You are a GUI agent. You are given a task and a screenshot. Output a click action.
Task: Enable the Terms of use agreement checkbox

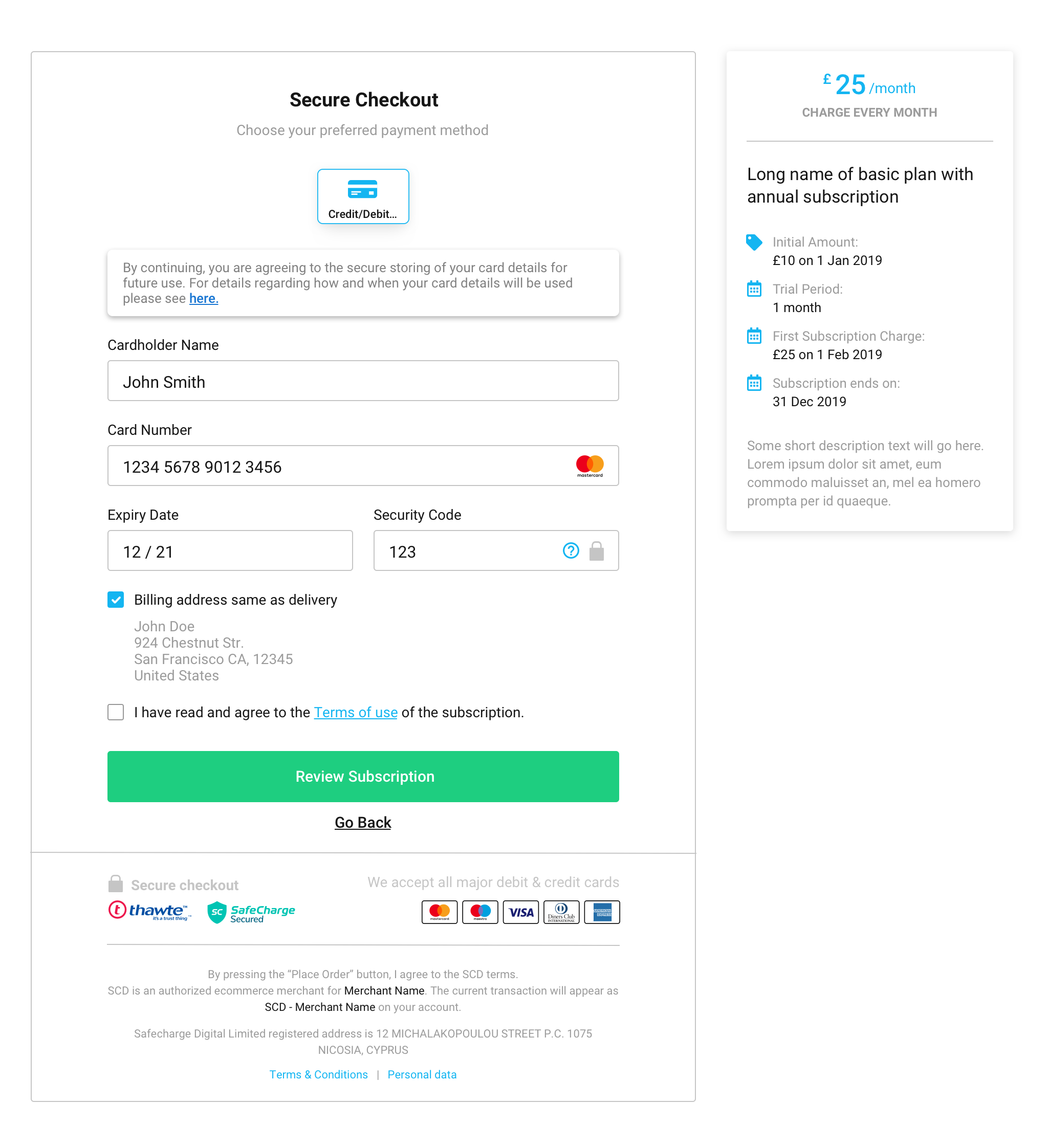point(117,712)
